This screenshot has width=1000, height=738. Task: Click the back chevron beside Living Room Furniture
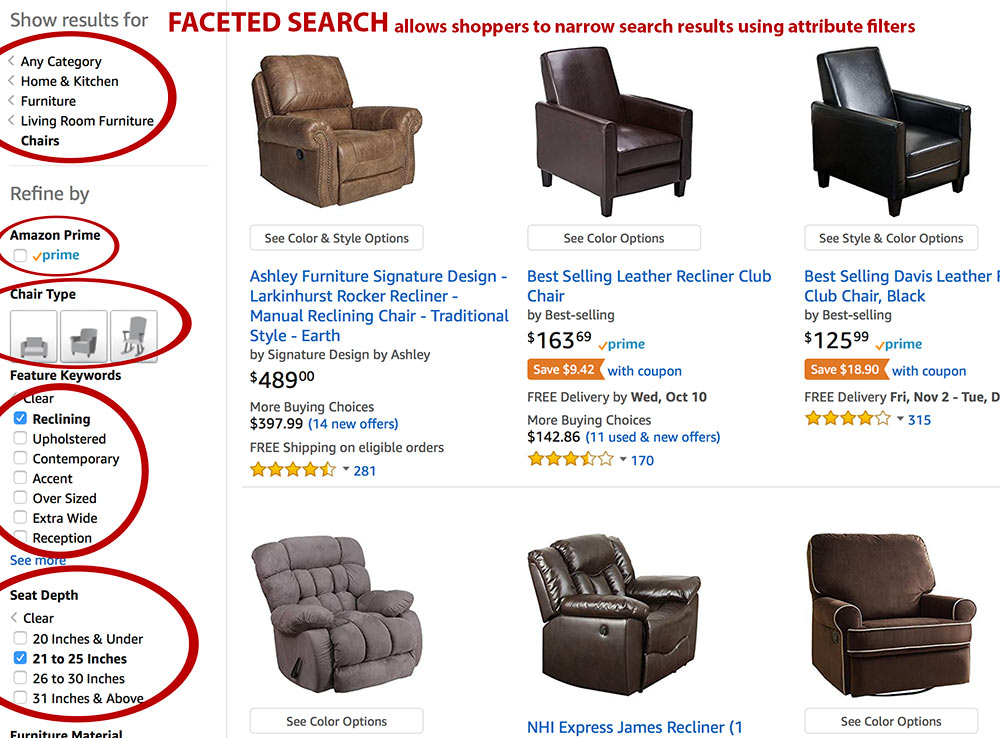coord(9,121)
